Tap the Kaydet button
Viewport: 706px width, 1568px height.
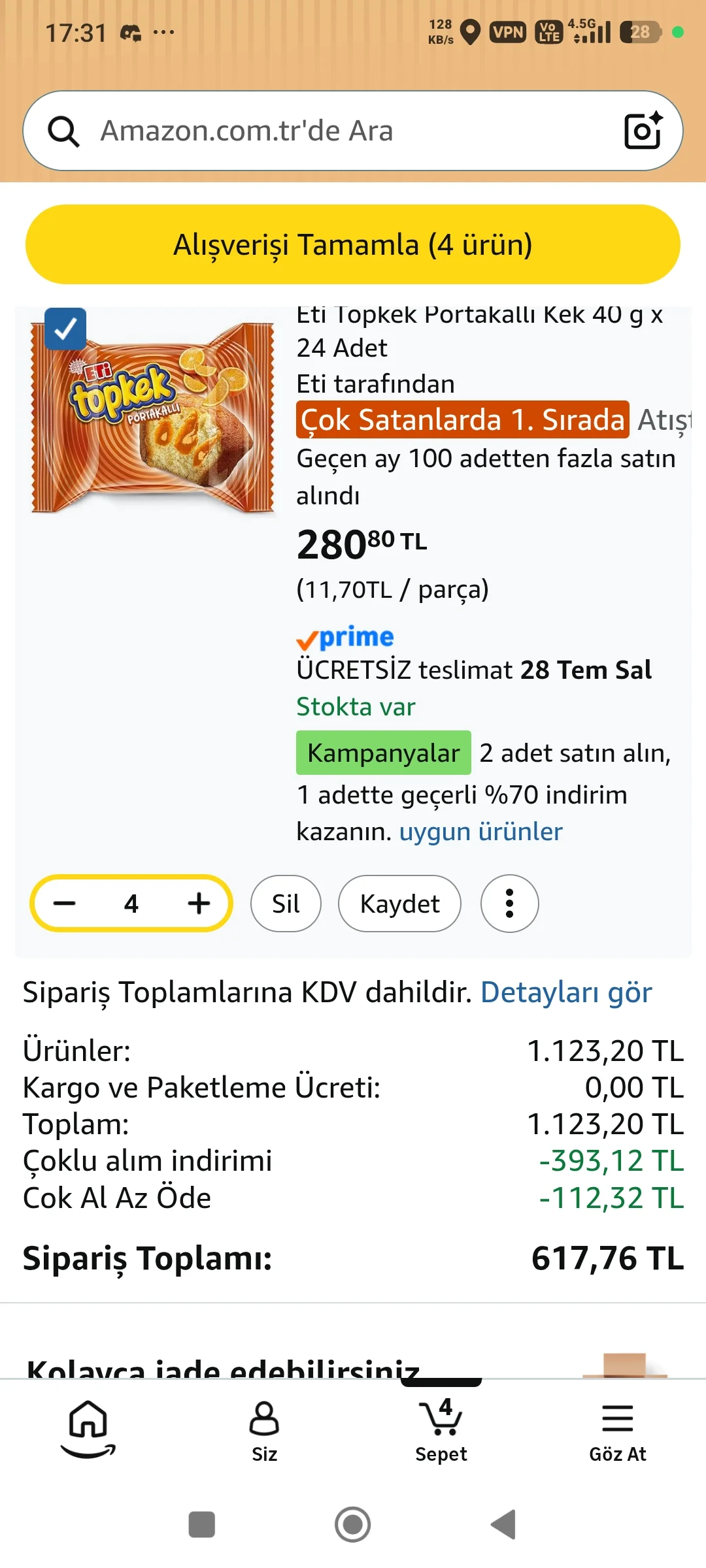coord(399,904)
